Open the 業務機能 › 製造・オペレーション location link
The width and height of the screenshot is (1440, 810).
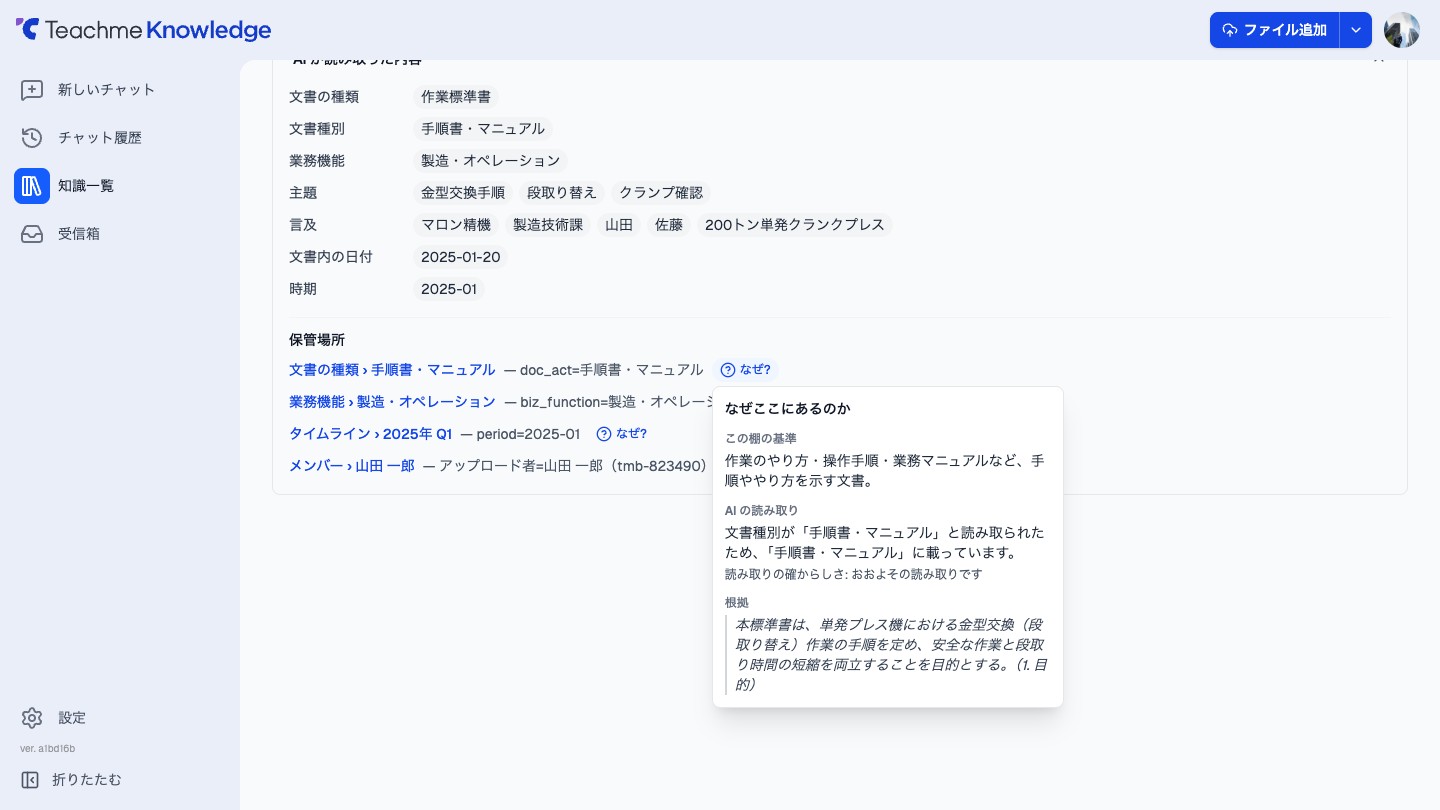[x=392, y=402]
